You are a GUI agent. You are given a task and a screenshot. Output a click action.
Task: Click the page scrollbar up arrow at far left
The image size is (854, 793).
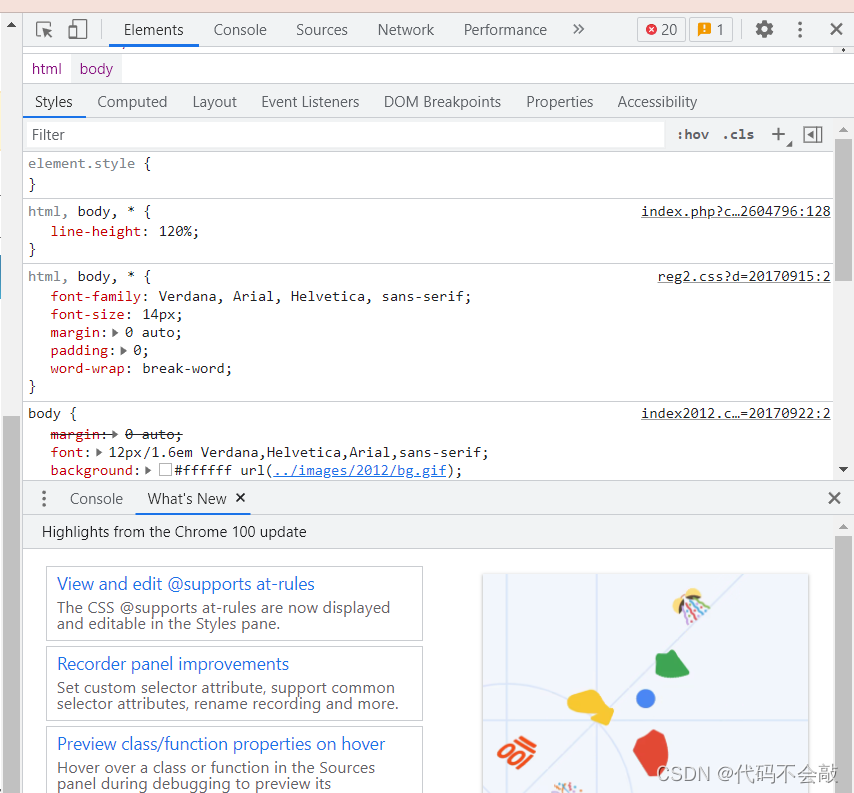pos(11,25)
